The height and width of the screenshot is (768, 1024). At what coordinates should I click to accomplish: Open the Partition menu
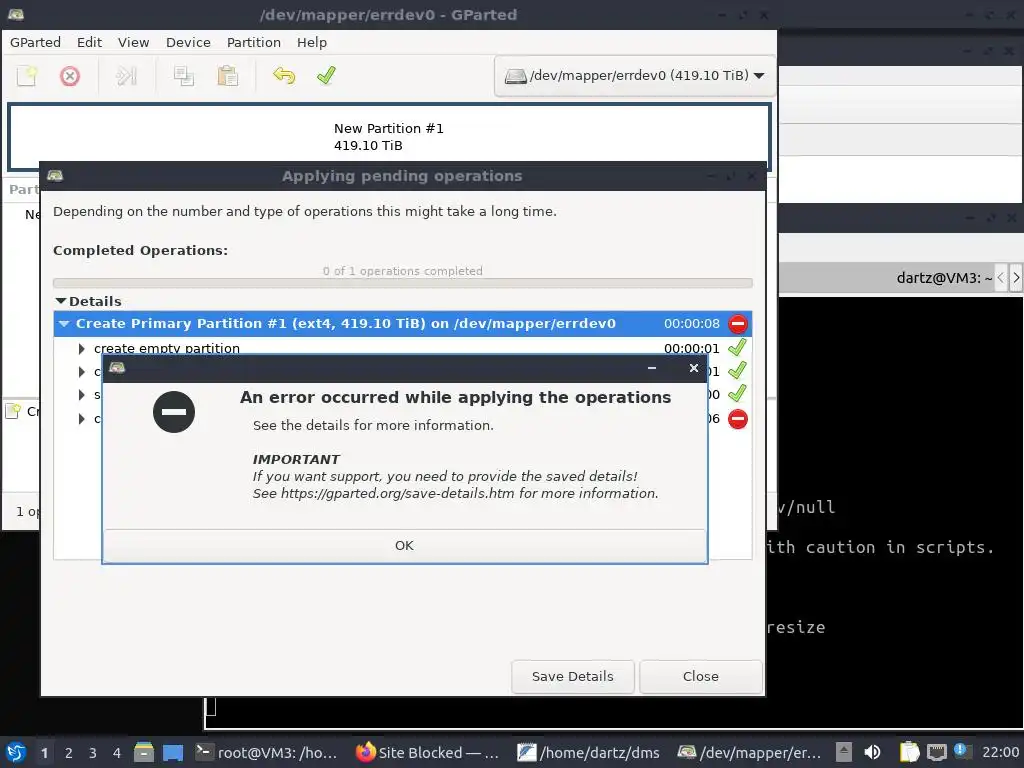(253, 42)
